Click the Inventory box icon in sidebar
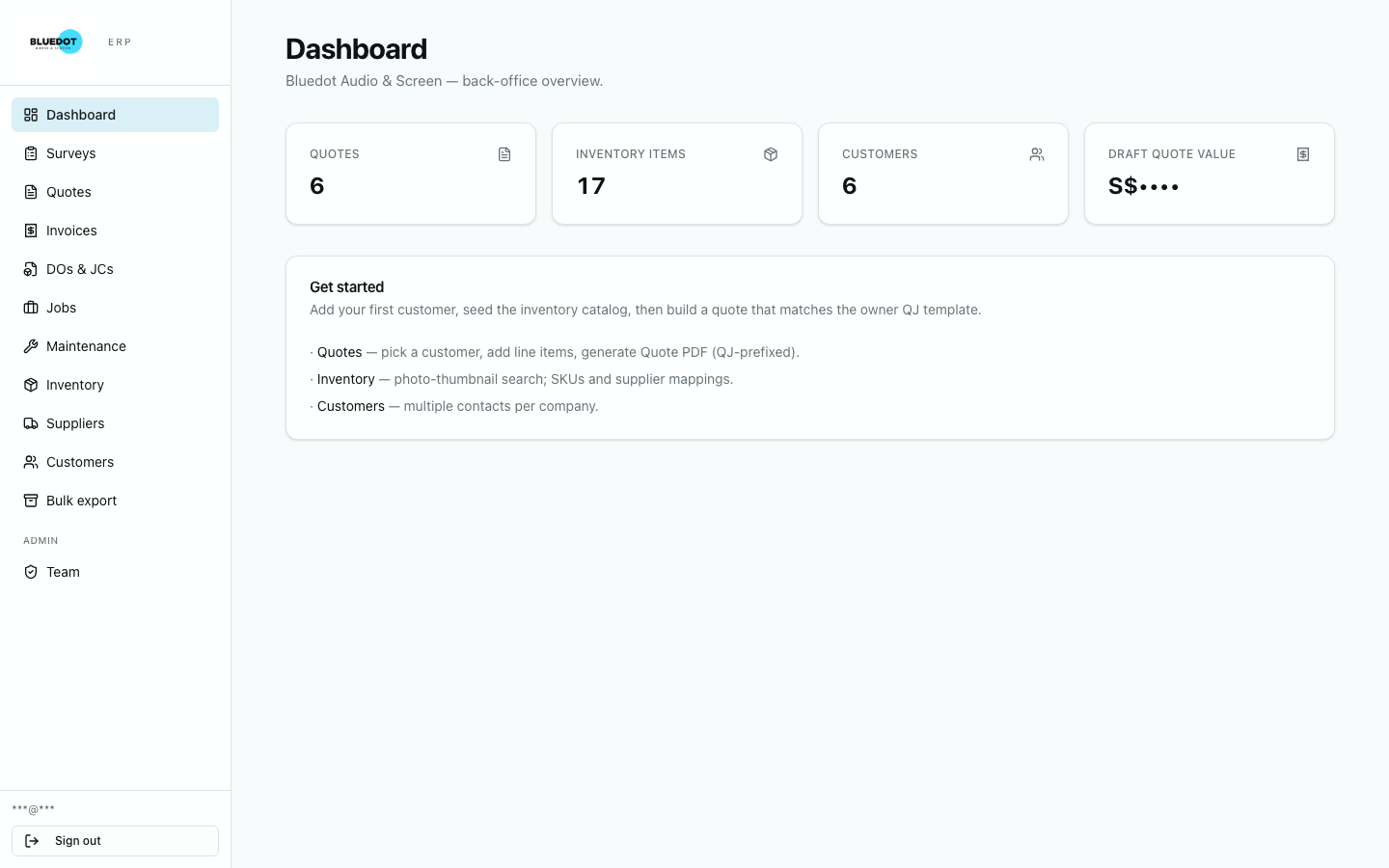This screenshot has height=868, width=1389. tap(31, 385)
